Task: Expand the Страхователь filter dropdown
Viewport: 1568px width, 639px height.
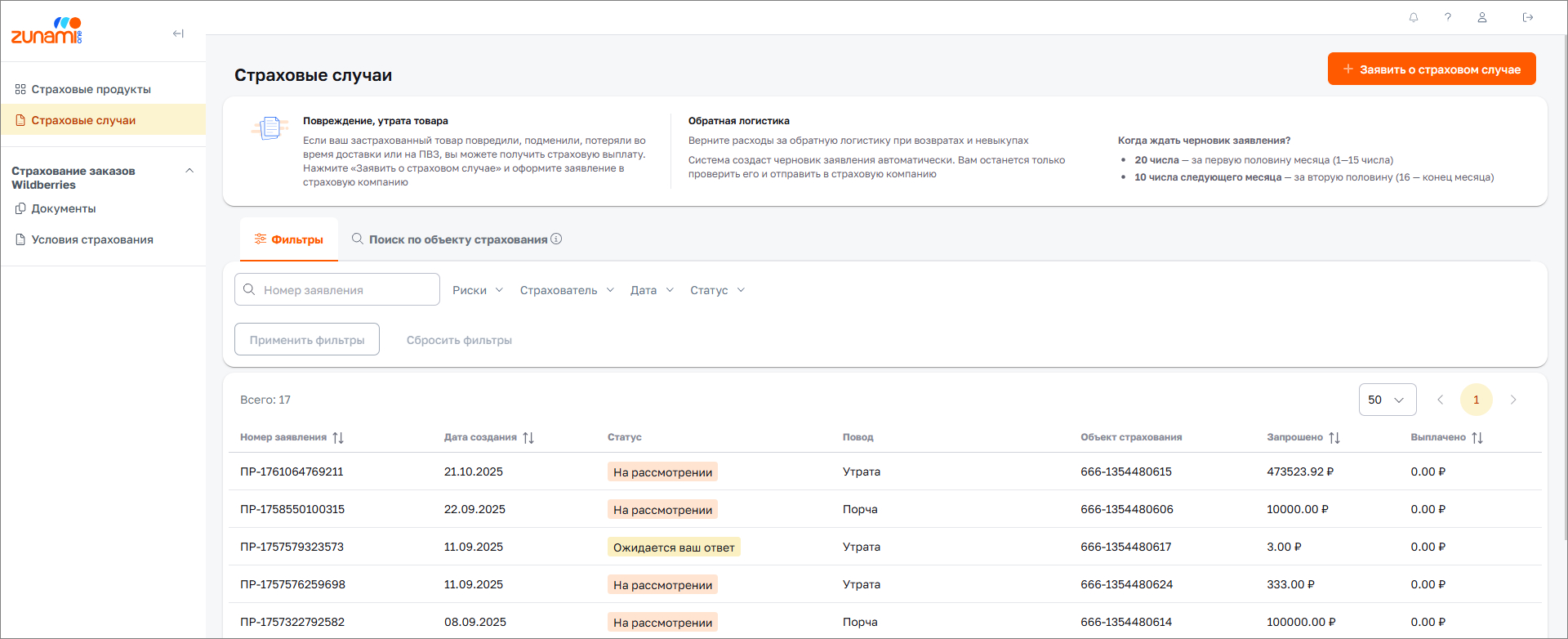Action: [567, 290]
